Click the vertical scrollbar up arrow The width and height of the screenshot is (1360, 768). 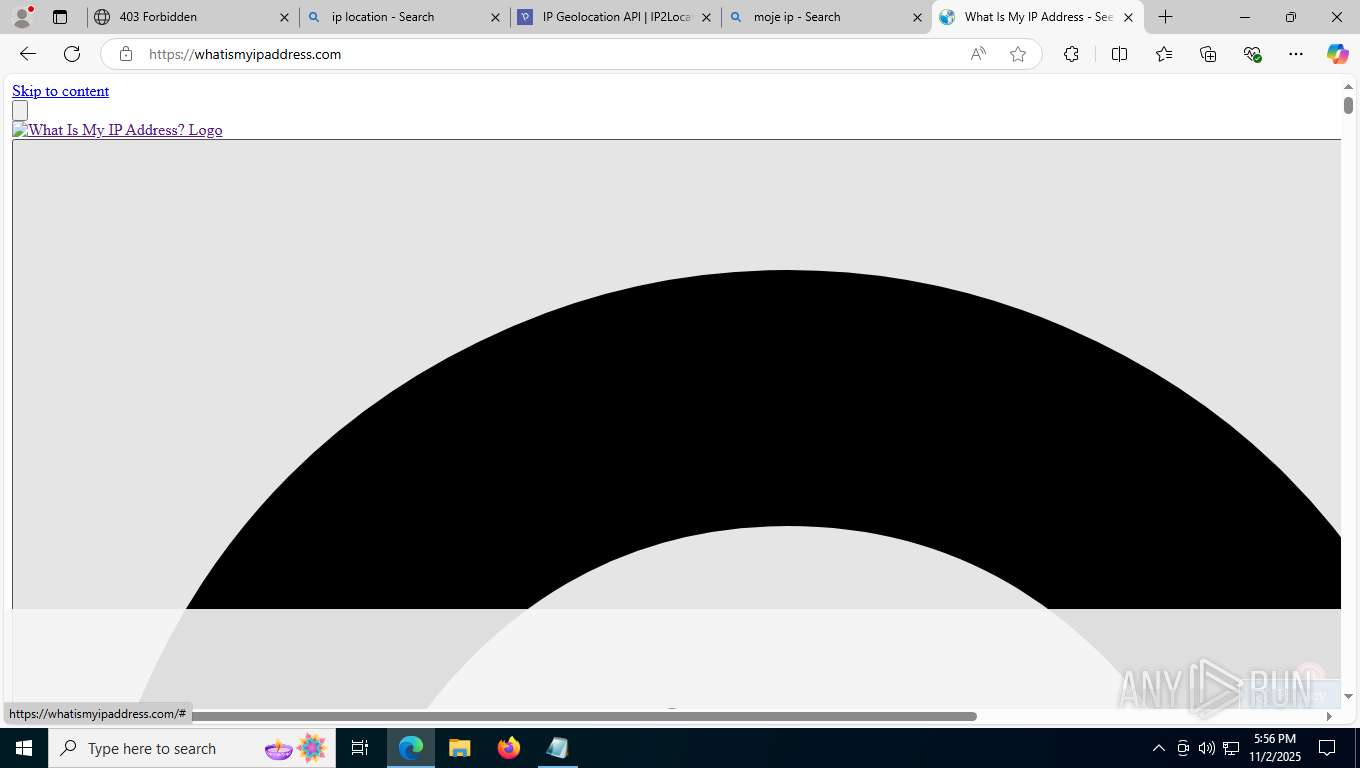1348,87
